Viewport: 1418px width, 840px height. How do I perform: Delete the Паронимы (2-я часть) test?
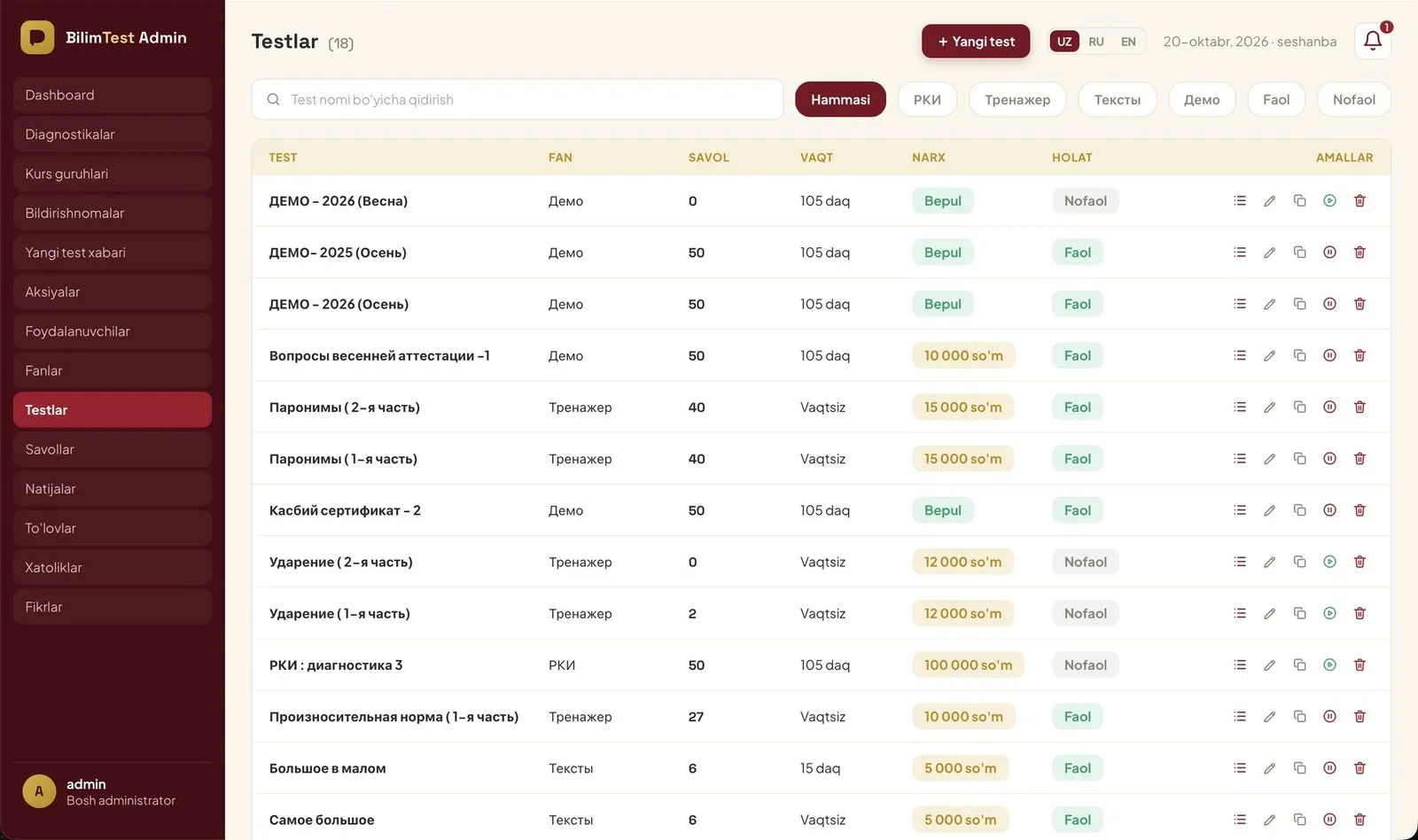click(x=1360, y=407)
